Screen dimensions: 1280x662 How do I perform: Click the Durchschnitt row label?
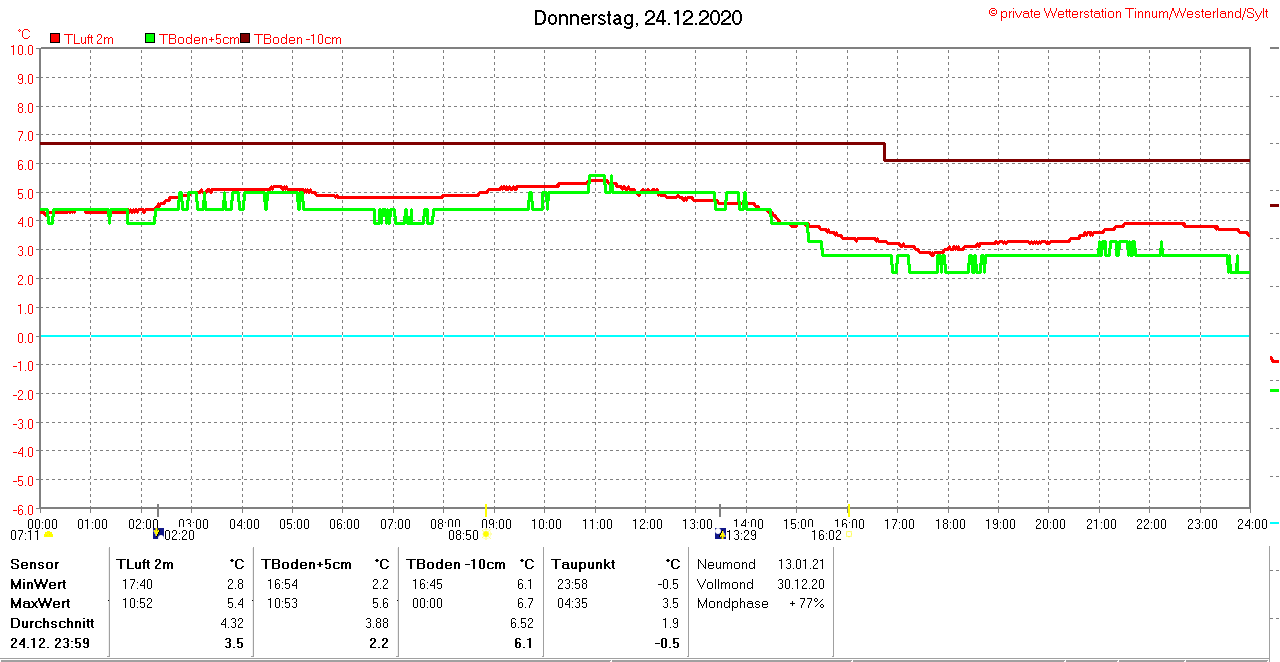[x=52, y=623]
